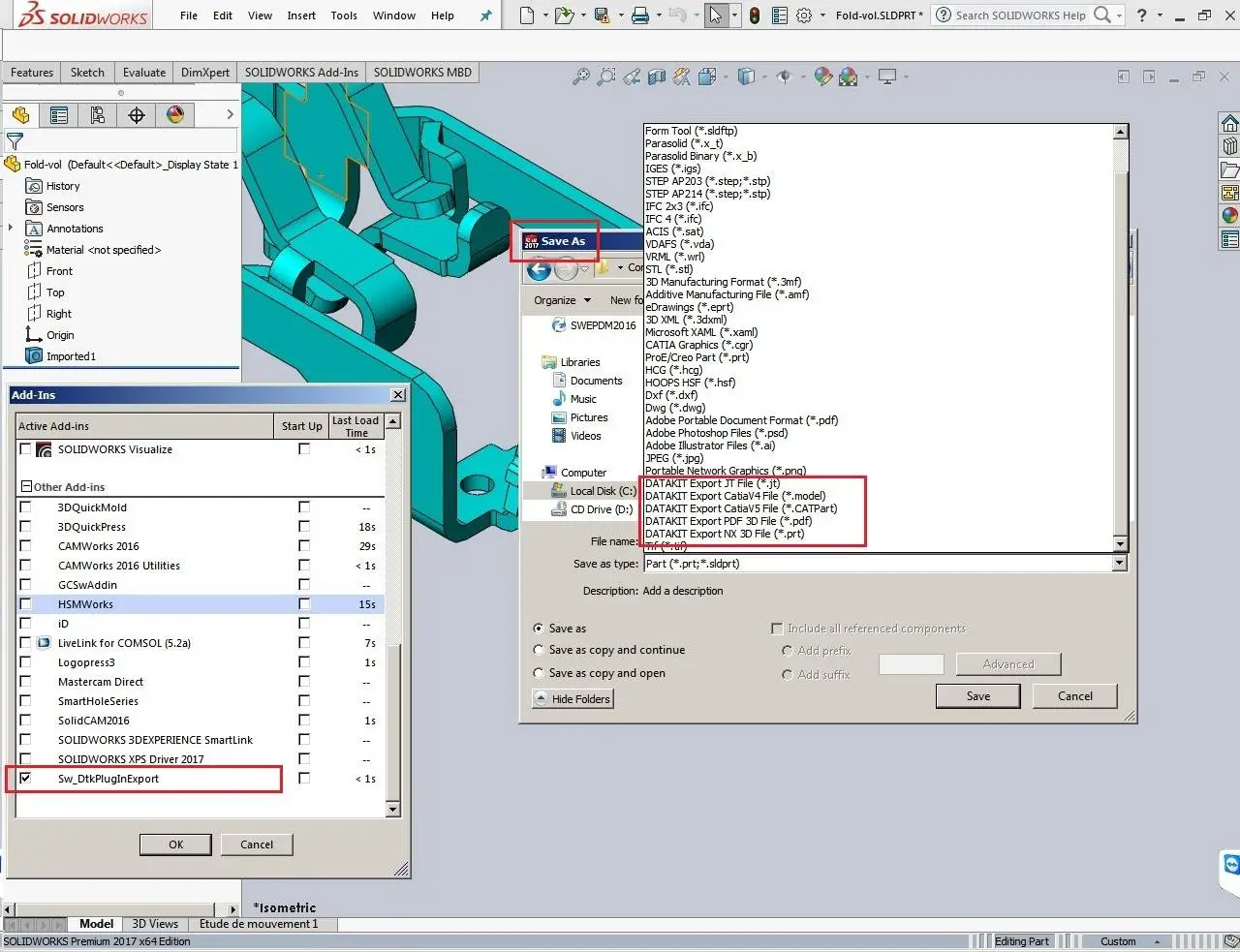Open File Properties list icon in top toolbar
This screenshot has width=1240, height=952.
(778, 15)
